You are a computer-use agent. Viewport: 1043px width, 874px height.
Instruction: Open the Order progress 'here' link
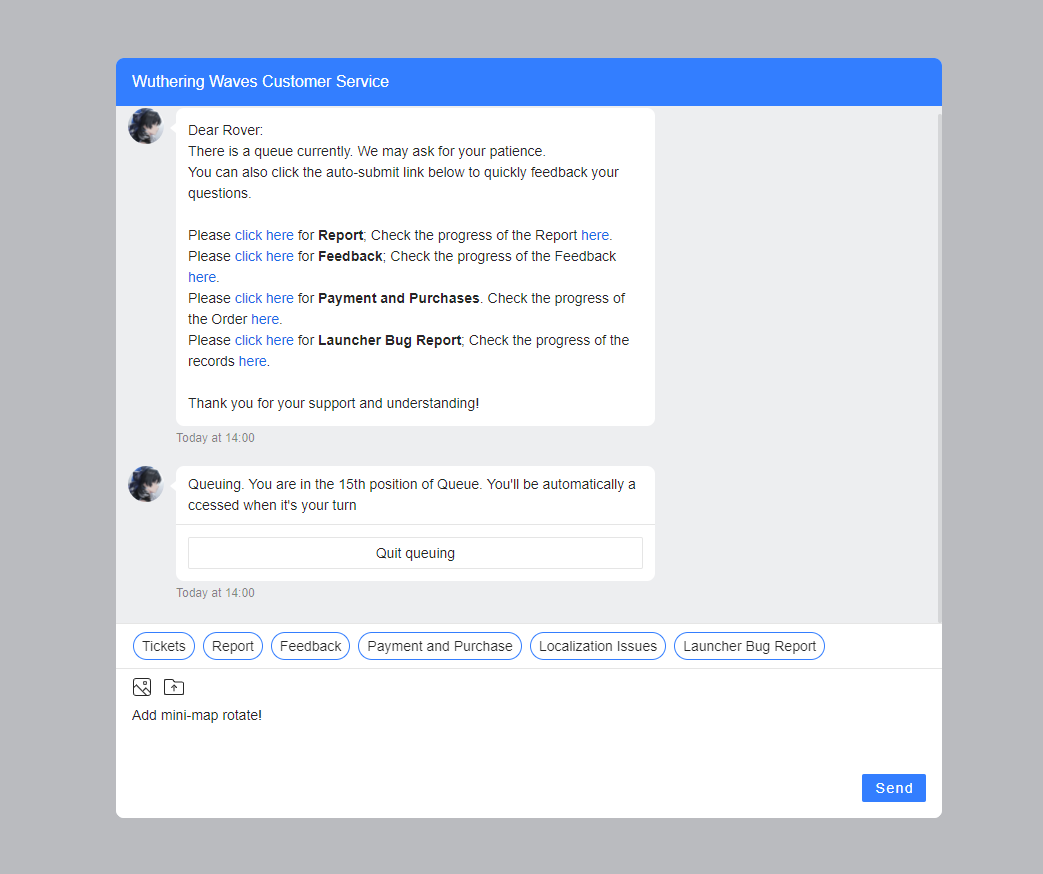tap(265, 319)
